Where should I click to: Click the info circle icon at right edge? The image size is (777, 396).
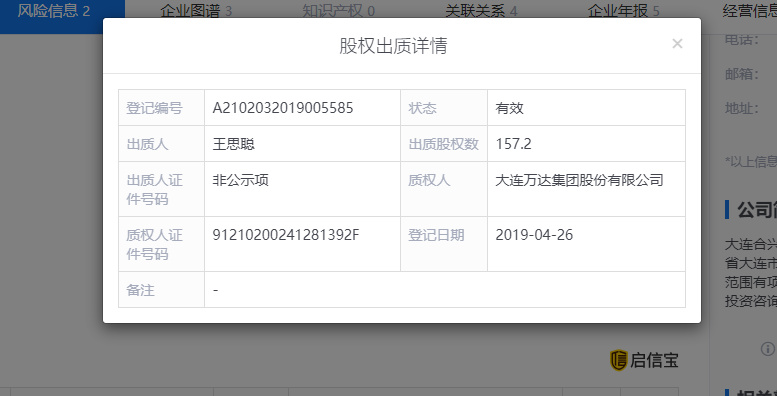click(x=767, y=349)
